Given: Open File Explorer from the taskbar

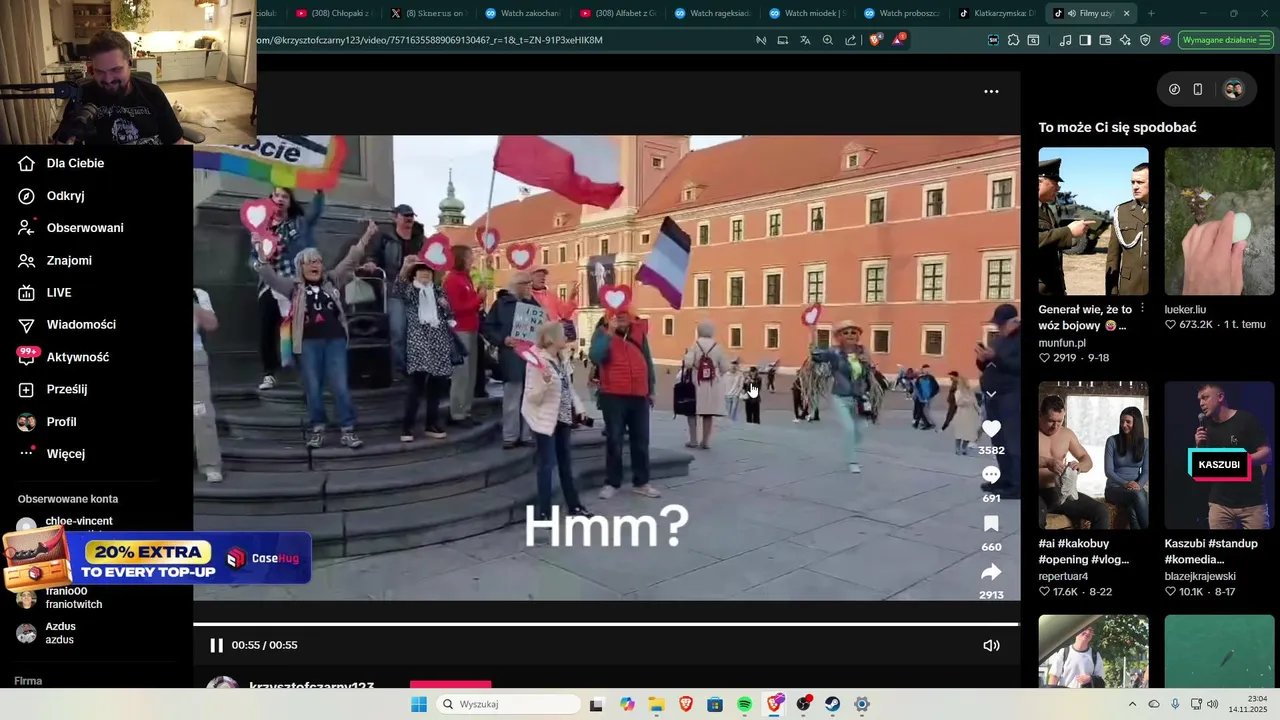Looking at the screenshot, I should click(657, 704).
